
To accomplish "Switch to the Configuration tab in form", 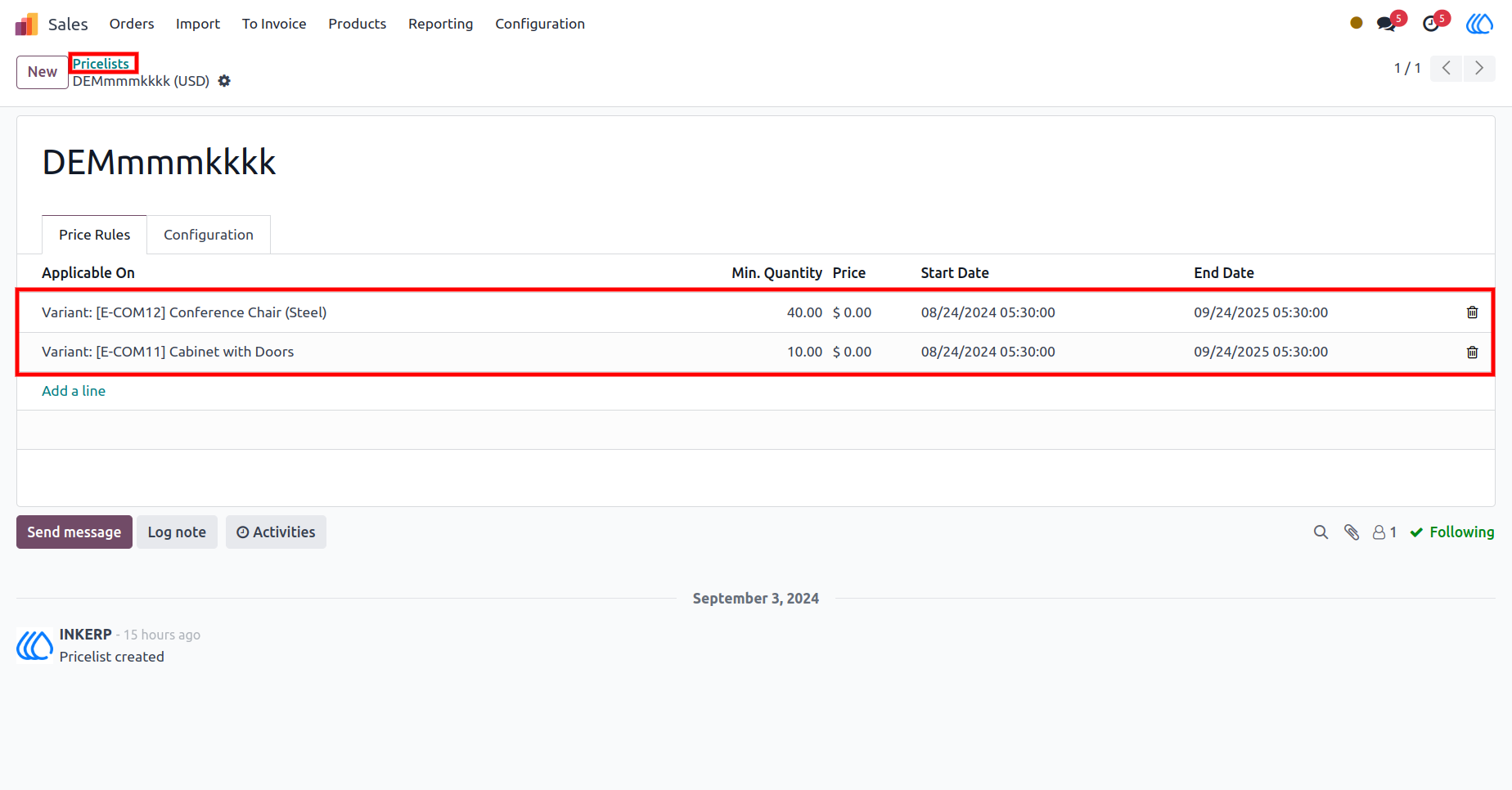I will 209,235.
